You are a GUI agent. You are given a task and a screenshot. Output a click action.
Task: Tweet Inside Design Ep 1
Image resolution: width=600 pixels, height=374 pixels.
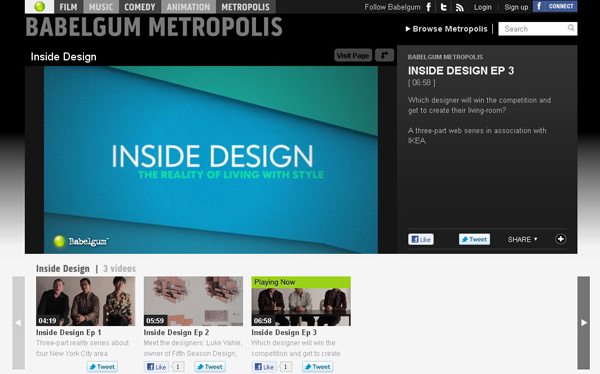[x=102, y=367]
